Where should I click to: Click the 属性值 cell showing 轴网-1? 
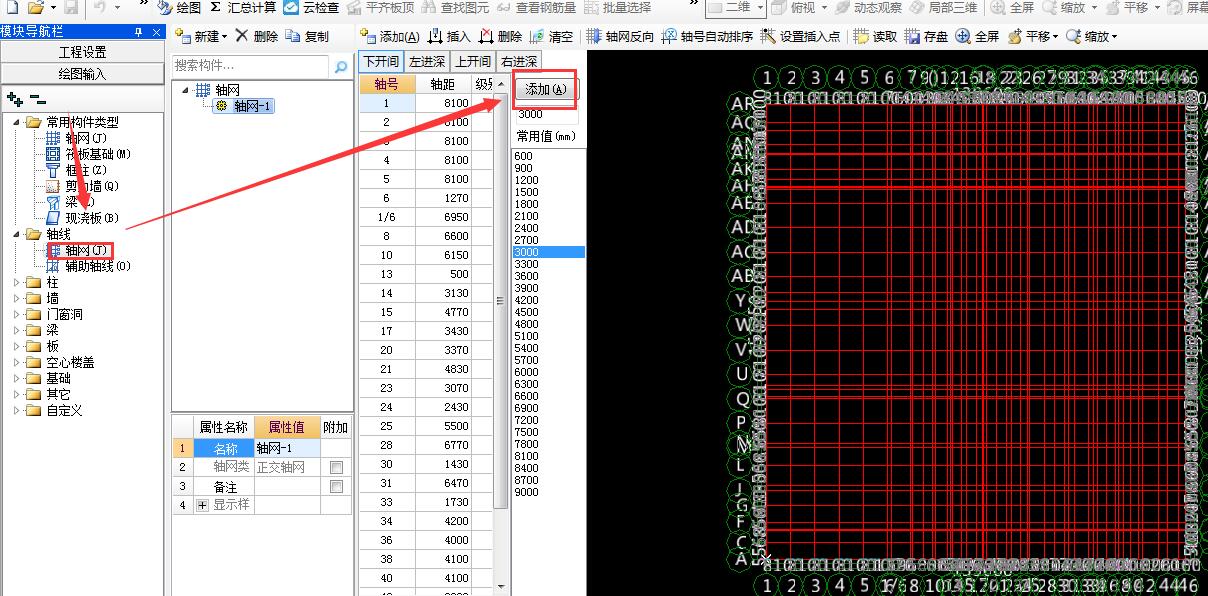287,448
